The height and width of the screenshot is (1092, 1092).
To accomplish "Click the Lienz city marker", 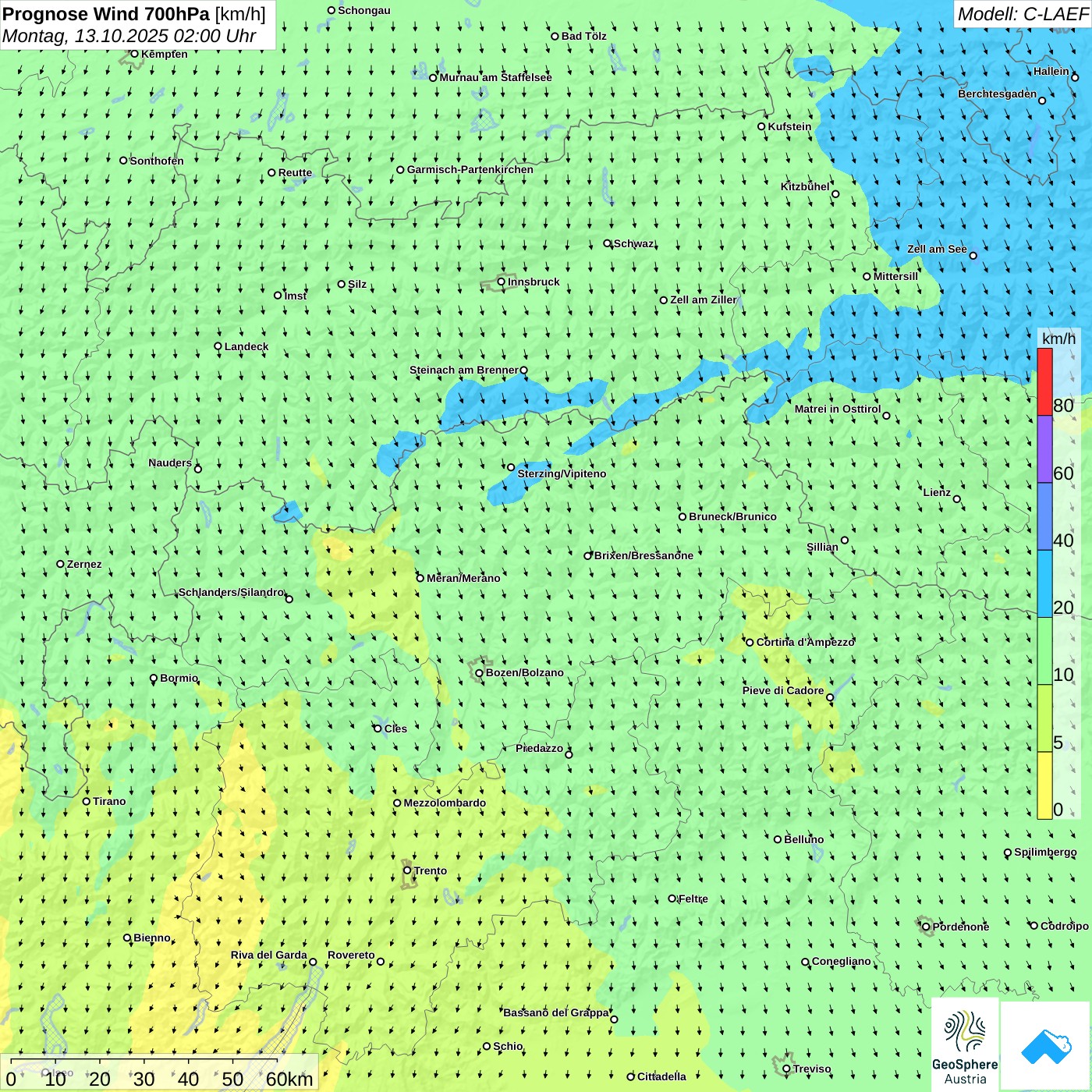I will [x=957, y=499].
